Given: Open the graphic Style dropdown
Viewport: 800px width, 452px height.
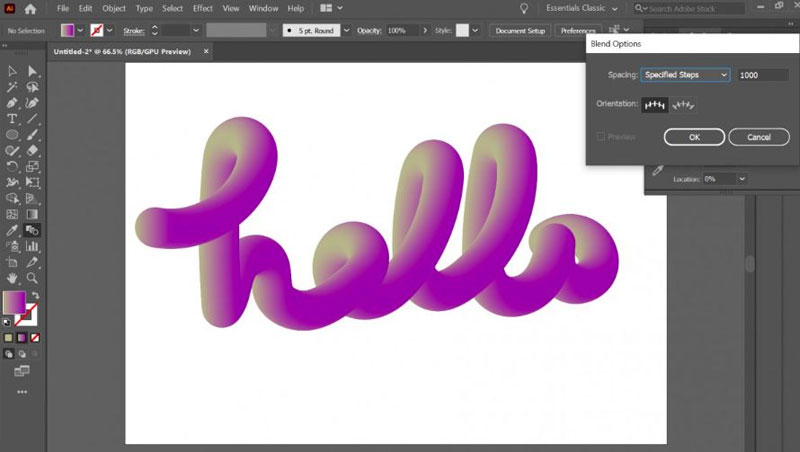Looking at the screenshot, I should point(475,31).
